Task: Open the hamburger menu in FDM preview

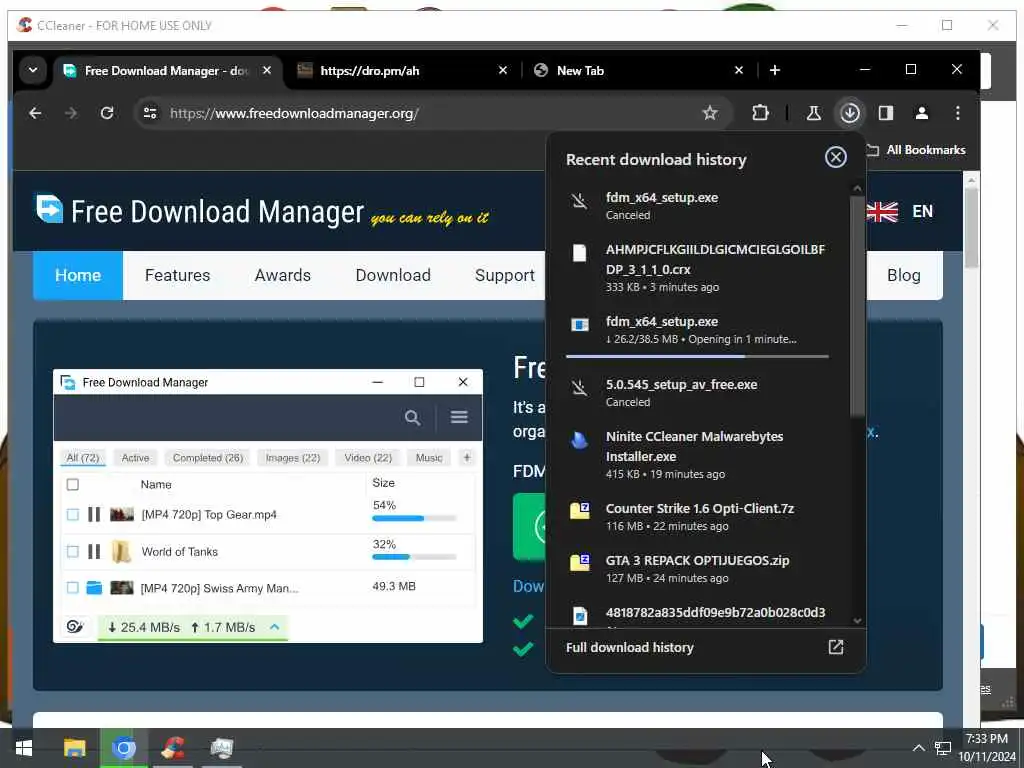Action: coord(459,417)
